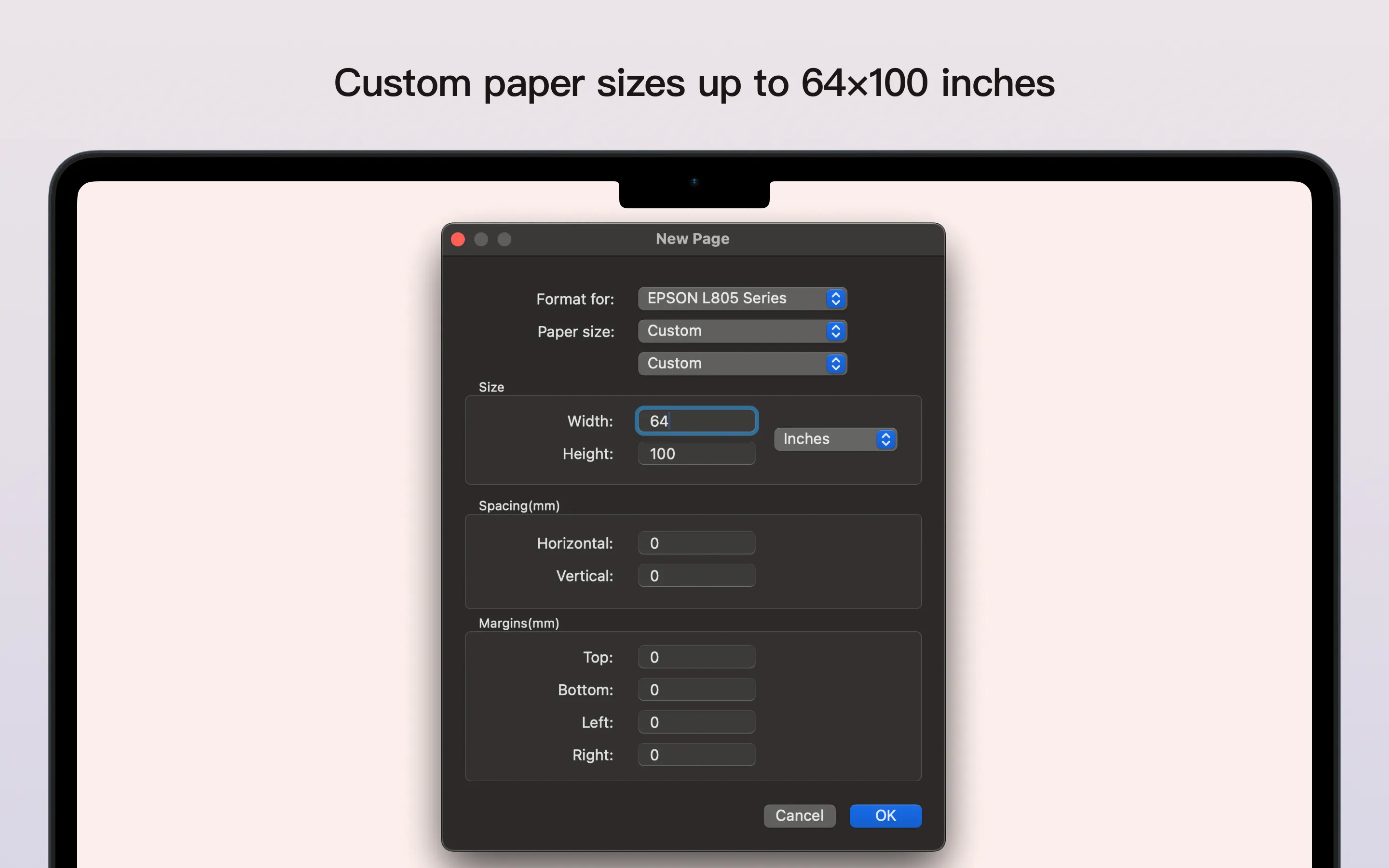This screenshot has width=1389, height=868.
Task: Click the New Page title text
Action: [x=693, y=239]
